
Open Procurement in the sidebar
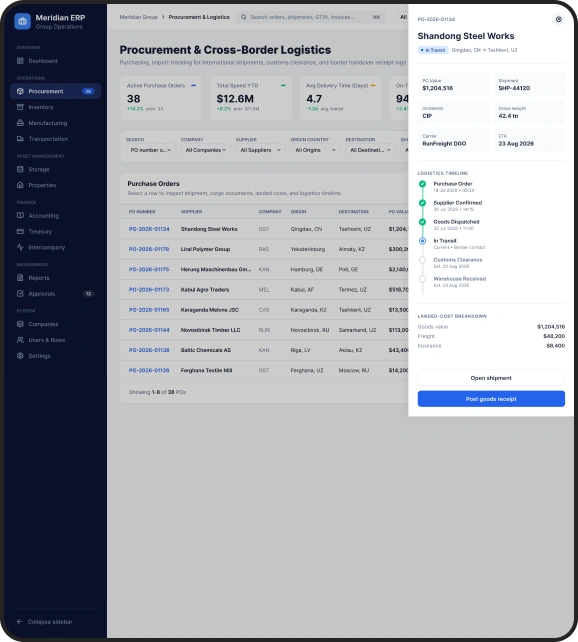pyautogui.click(x=55, y=91)
